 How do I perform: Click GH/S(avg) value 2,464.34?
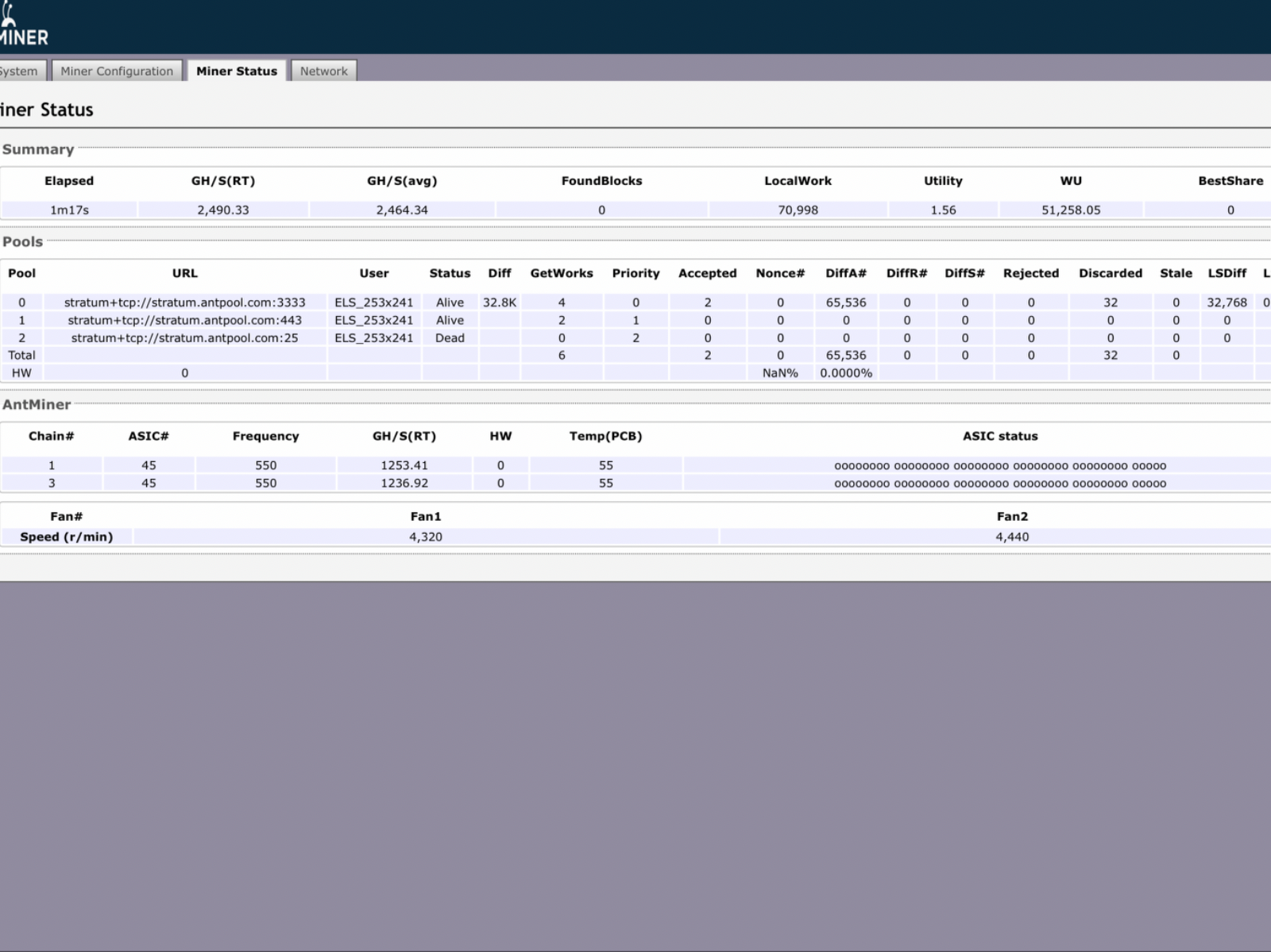coord(402,210)
